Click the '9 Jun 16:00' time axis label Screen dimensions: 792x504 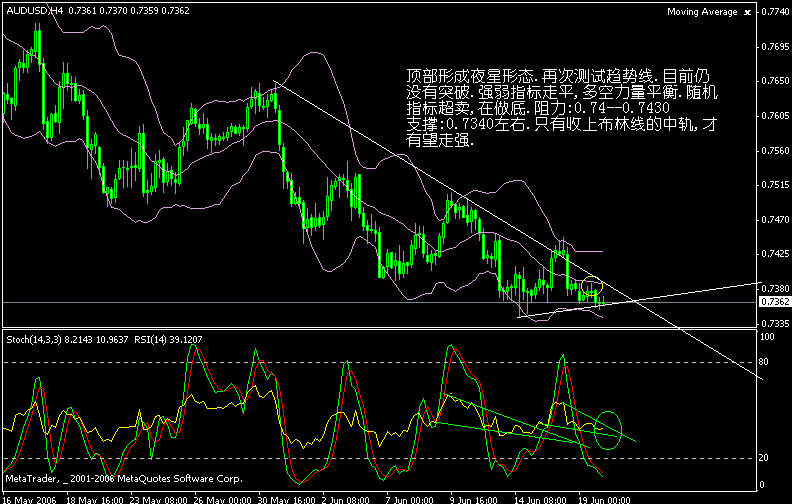pos(474,500)
